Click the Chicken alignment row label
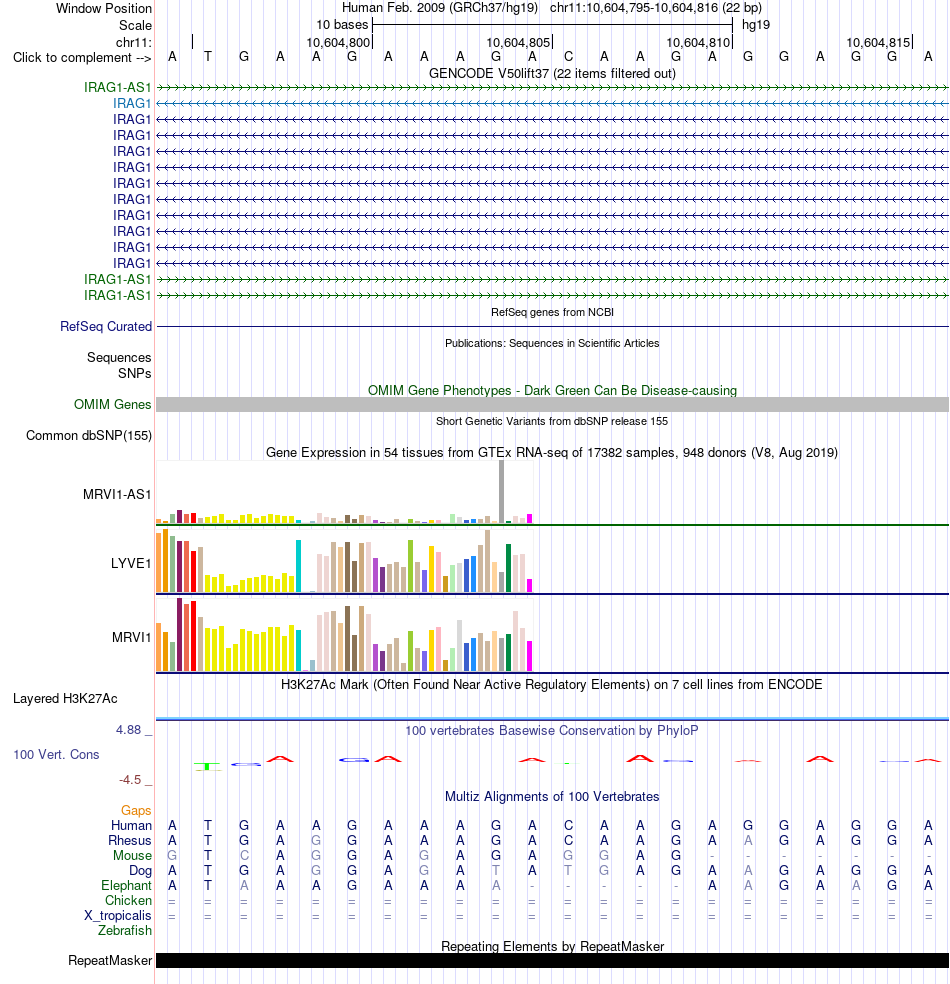The height and width of the screenshot is (984, 950). click(x=129, y=901)
